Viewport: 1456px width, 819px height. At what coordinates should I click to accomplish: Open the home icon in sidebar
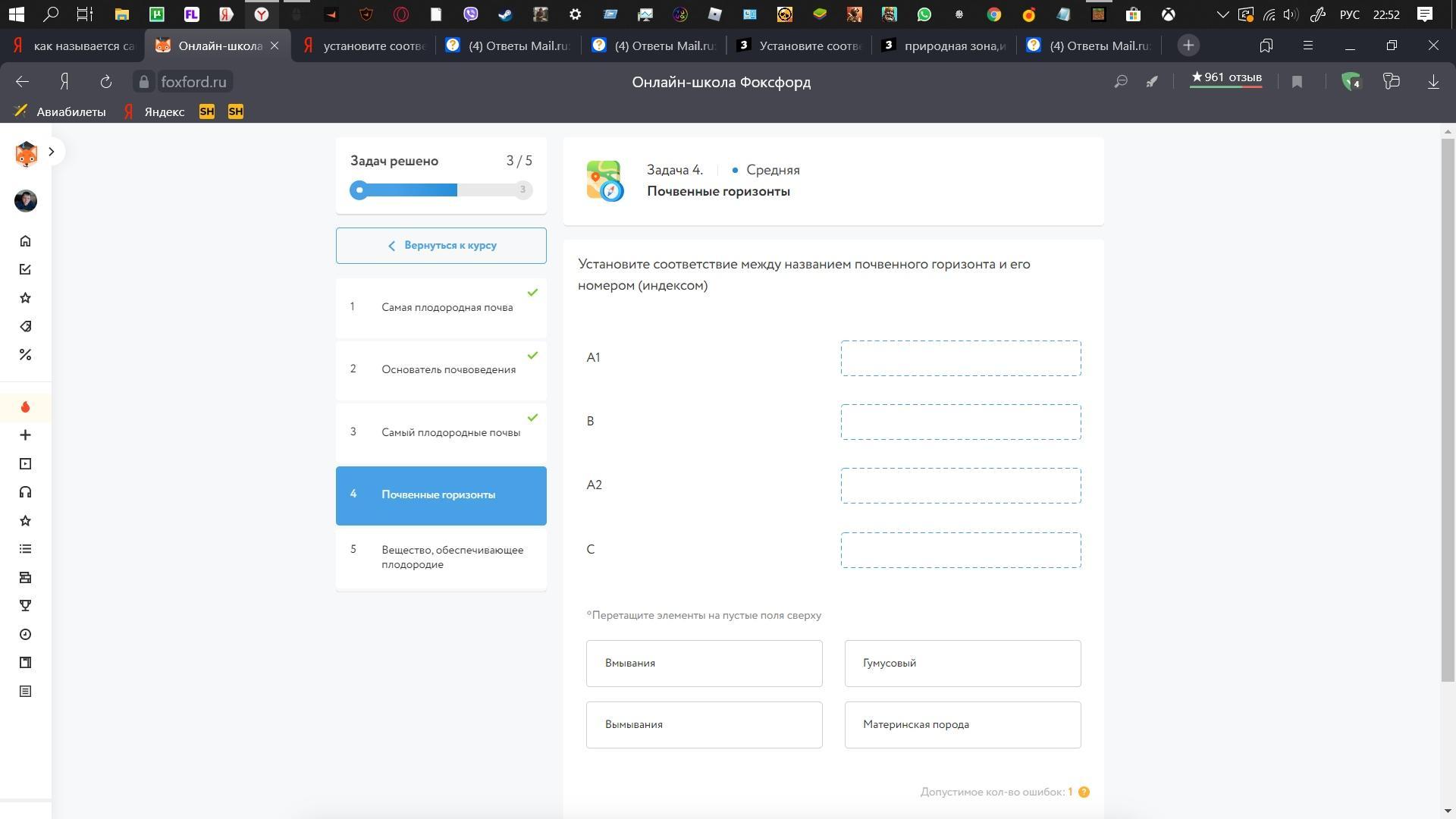25,241
